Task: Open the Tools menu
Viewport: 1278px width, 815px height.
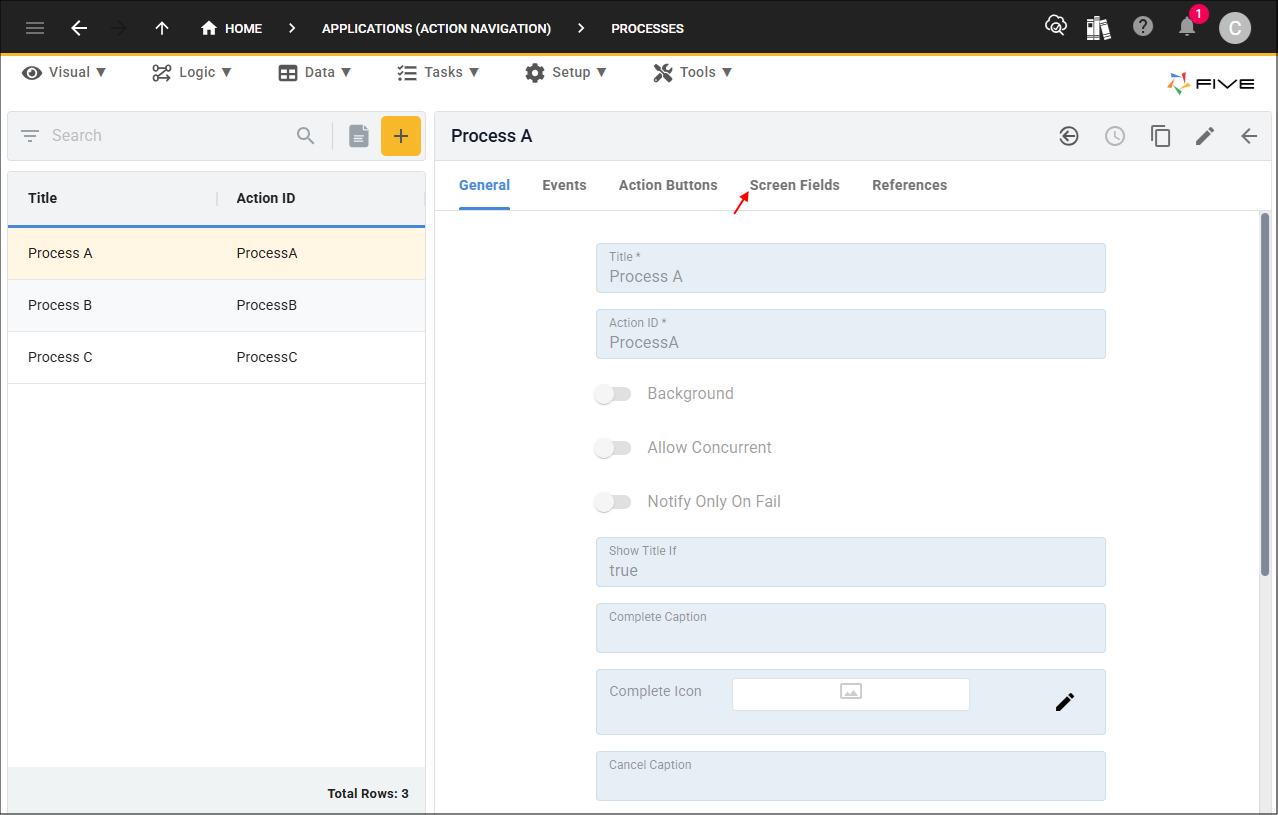Action: coord(693,72)
